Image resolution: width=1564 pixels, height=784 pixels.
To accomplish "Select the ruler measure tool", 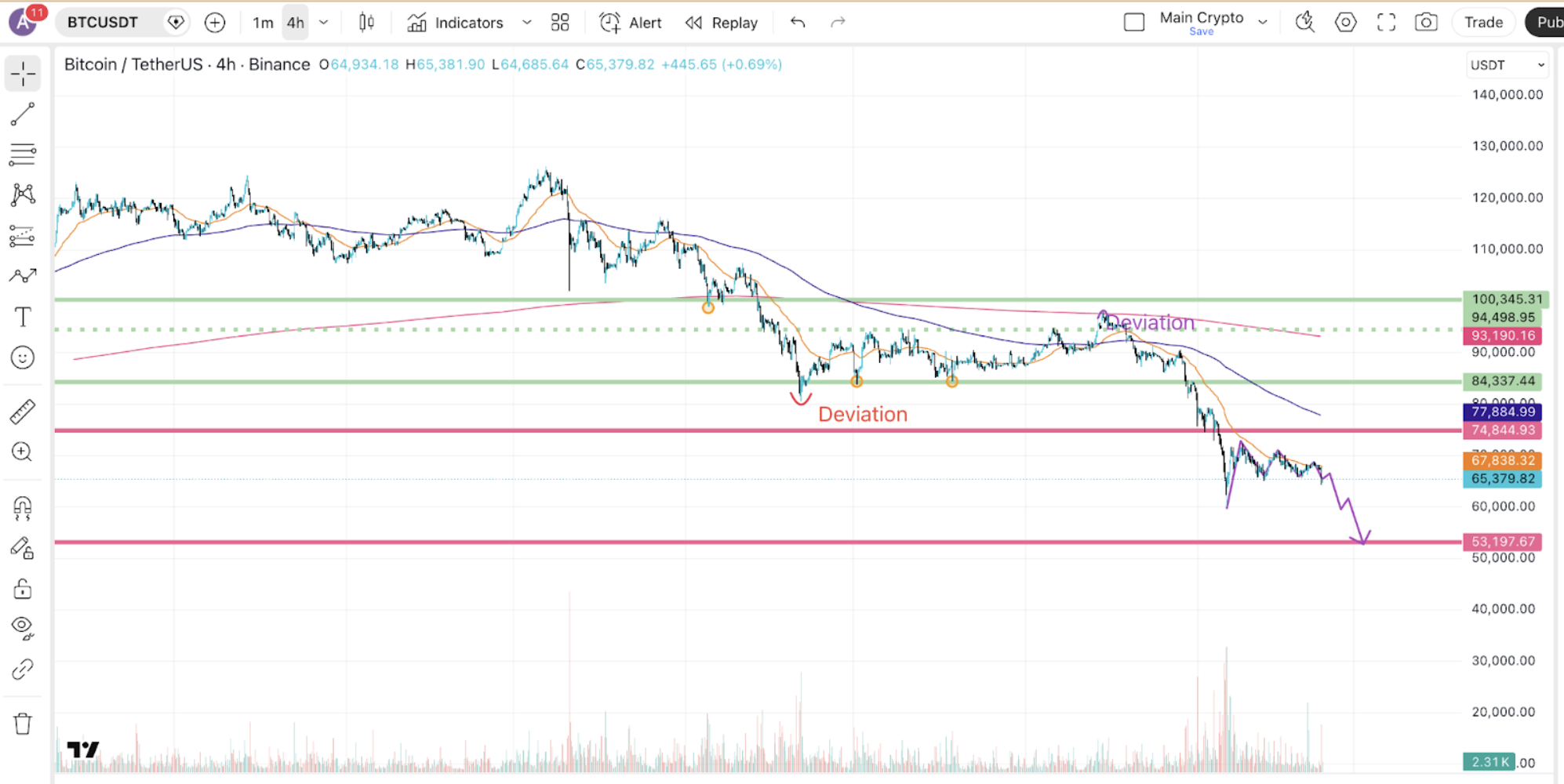I will point(23,412).
